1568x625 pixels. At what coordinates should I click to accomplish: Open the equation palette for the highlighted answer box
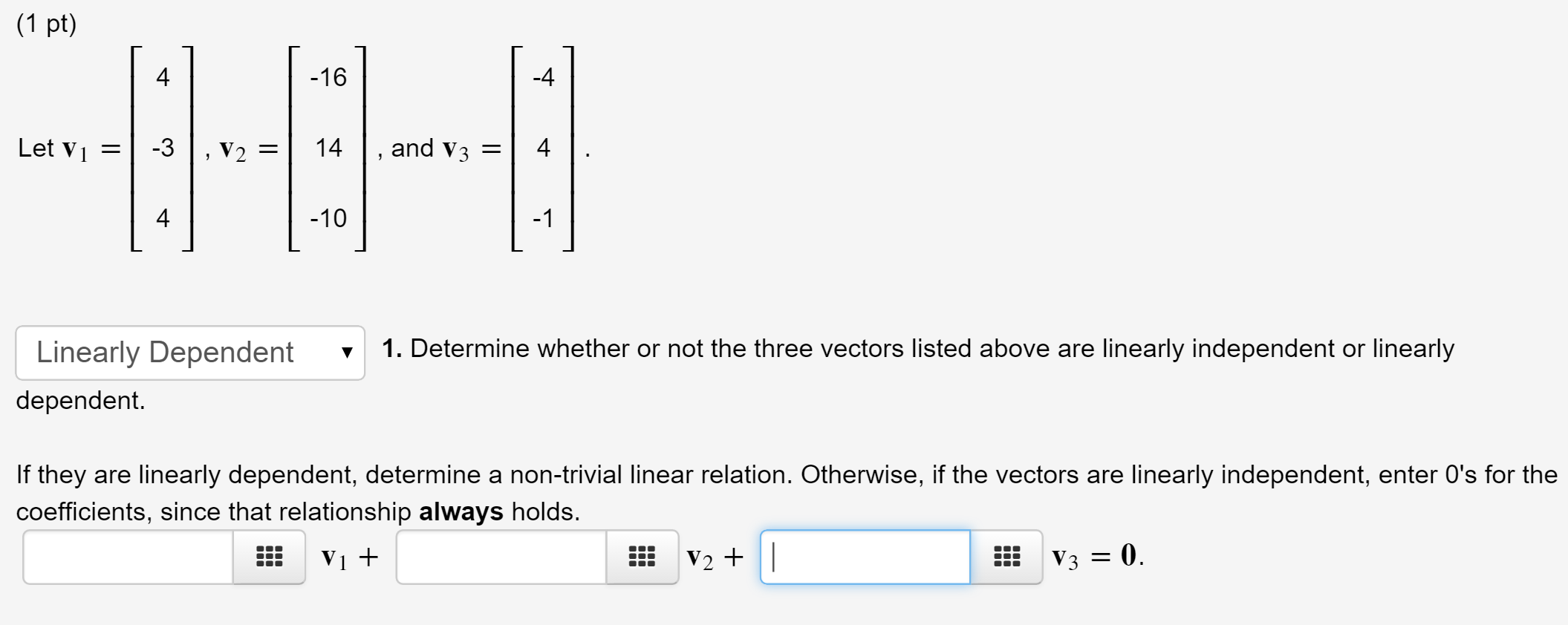(1007, 557)
